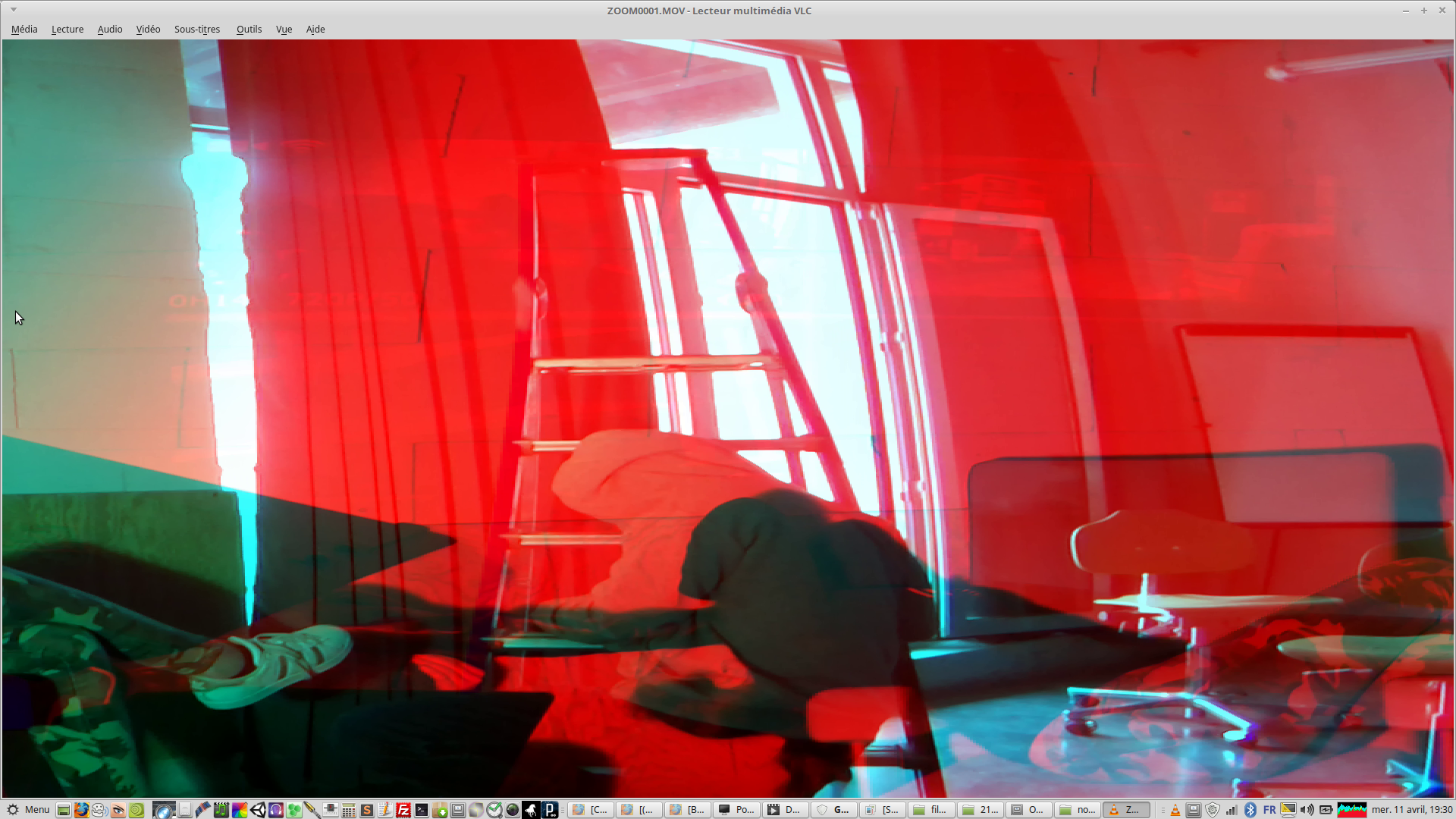Viewport: 1456px width, 819px height.
Task: Open the Vidéo menu
Action: (148, 30)
